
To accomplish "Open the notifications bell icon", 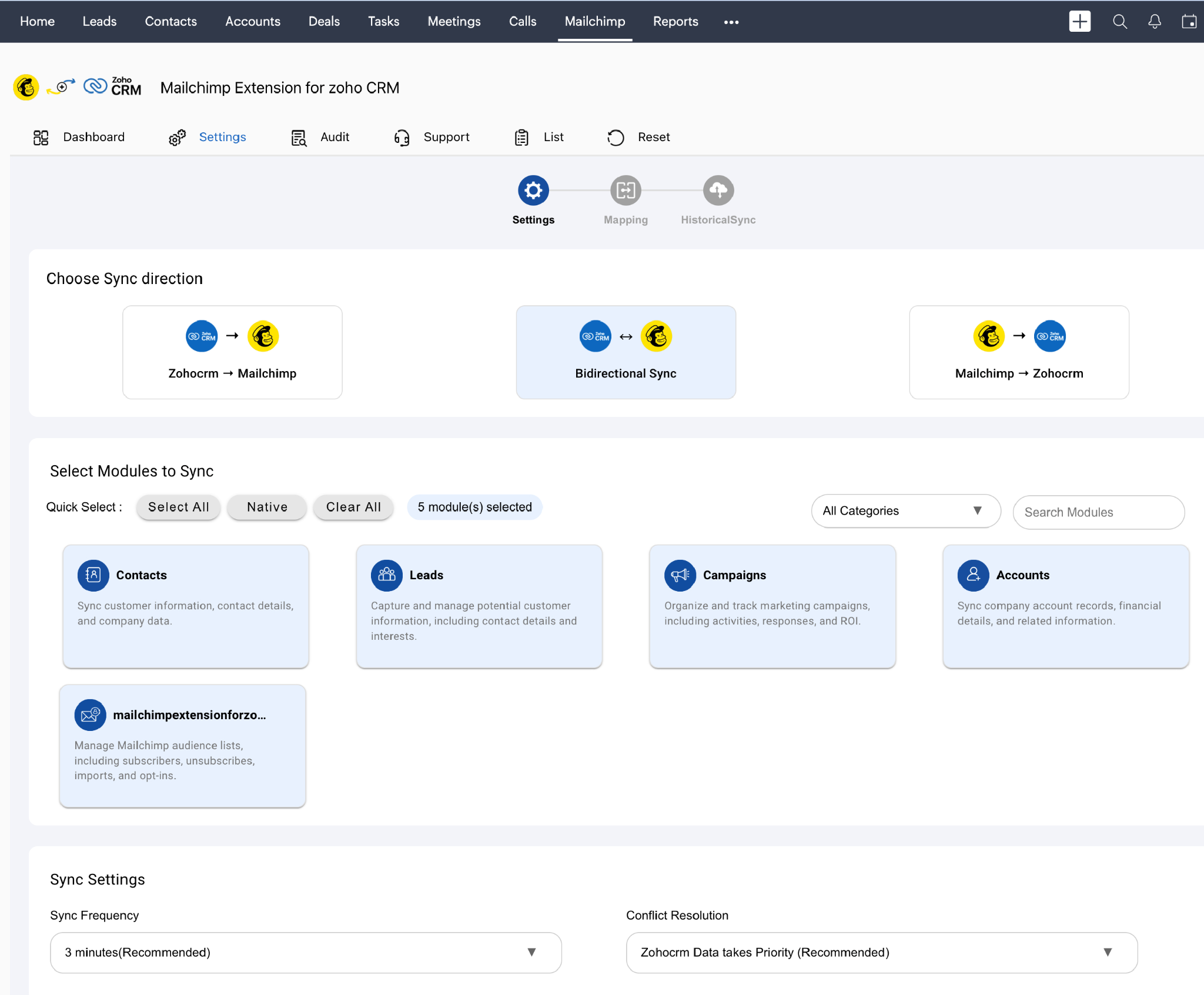I will pyautogui.click(x=1155, y=22).
